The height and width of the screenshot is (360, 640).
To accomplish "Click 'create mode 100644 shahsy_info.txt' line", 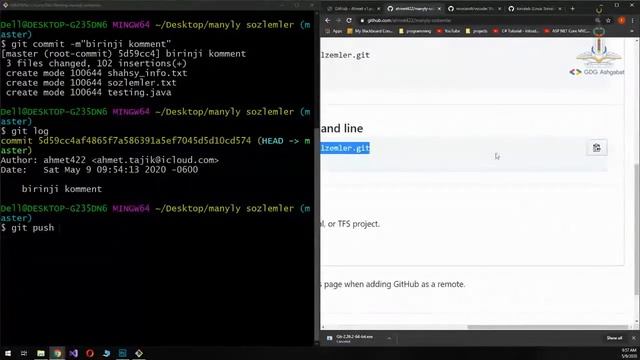I will pyautogui.click(x=96, y=73).
